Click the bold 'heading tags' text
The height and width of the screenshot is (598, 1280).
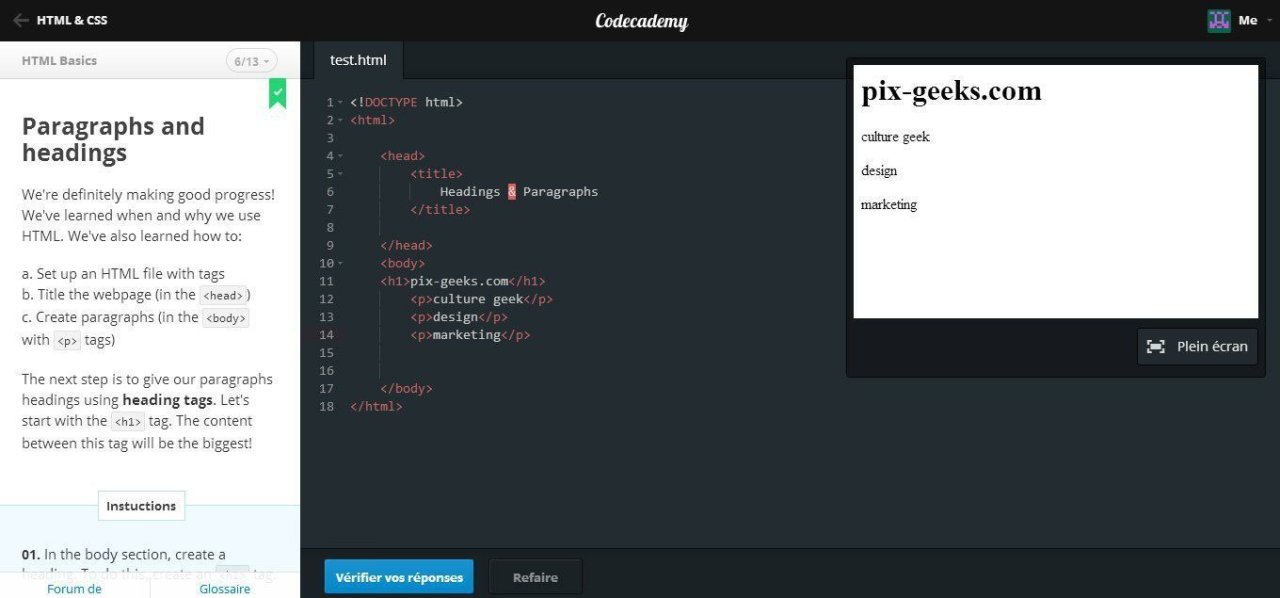167,400
